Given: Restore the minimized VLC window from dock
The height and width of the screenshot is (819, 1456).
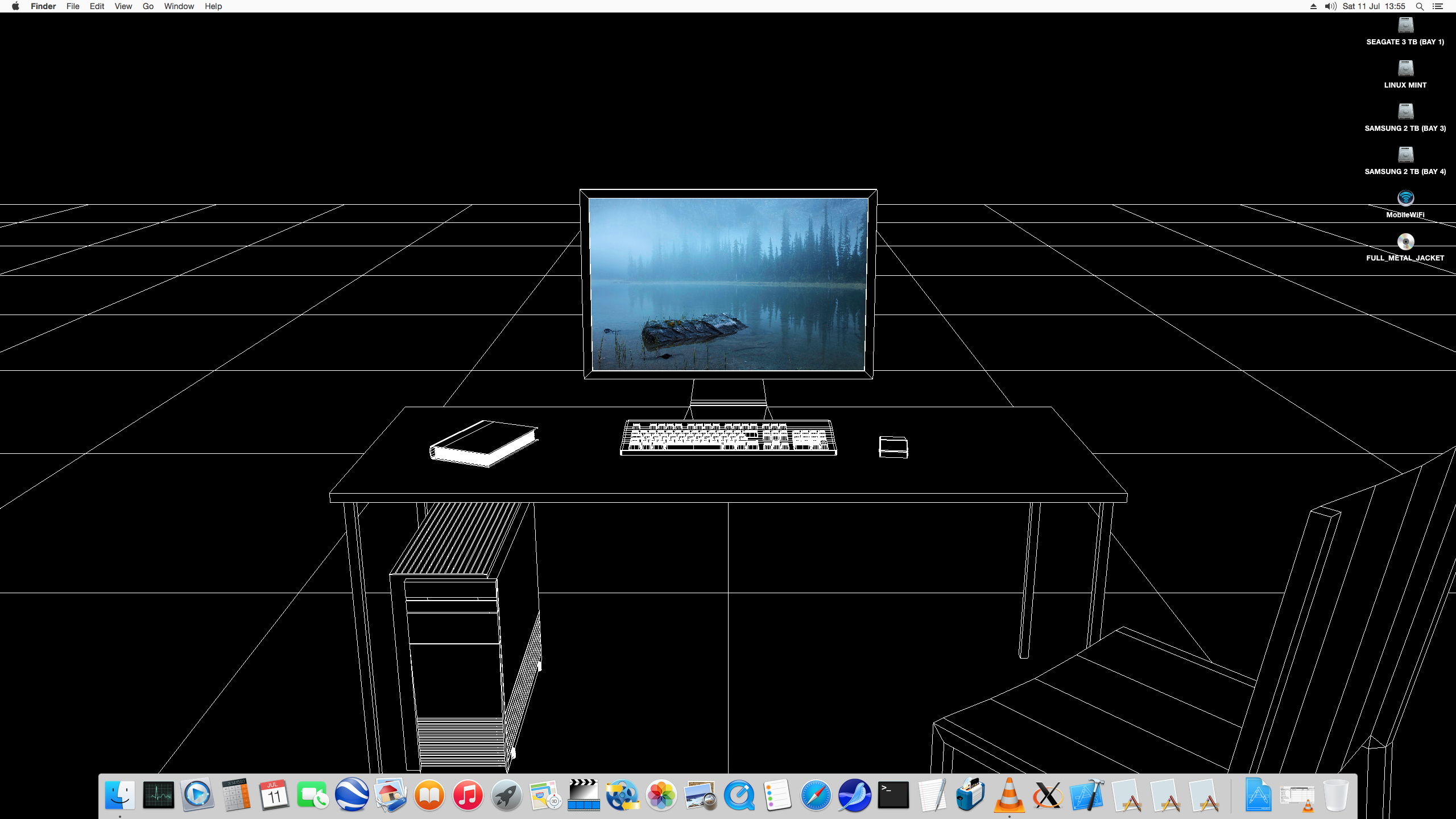Looking at the screenshot, I should (1297, 798).
